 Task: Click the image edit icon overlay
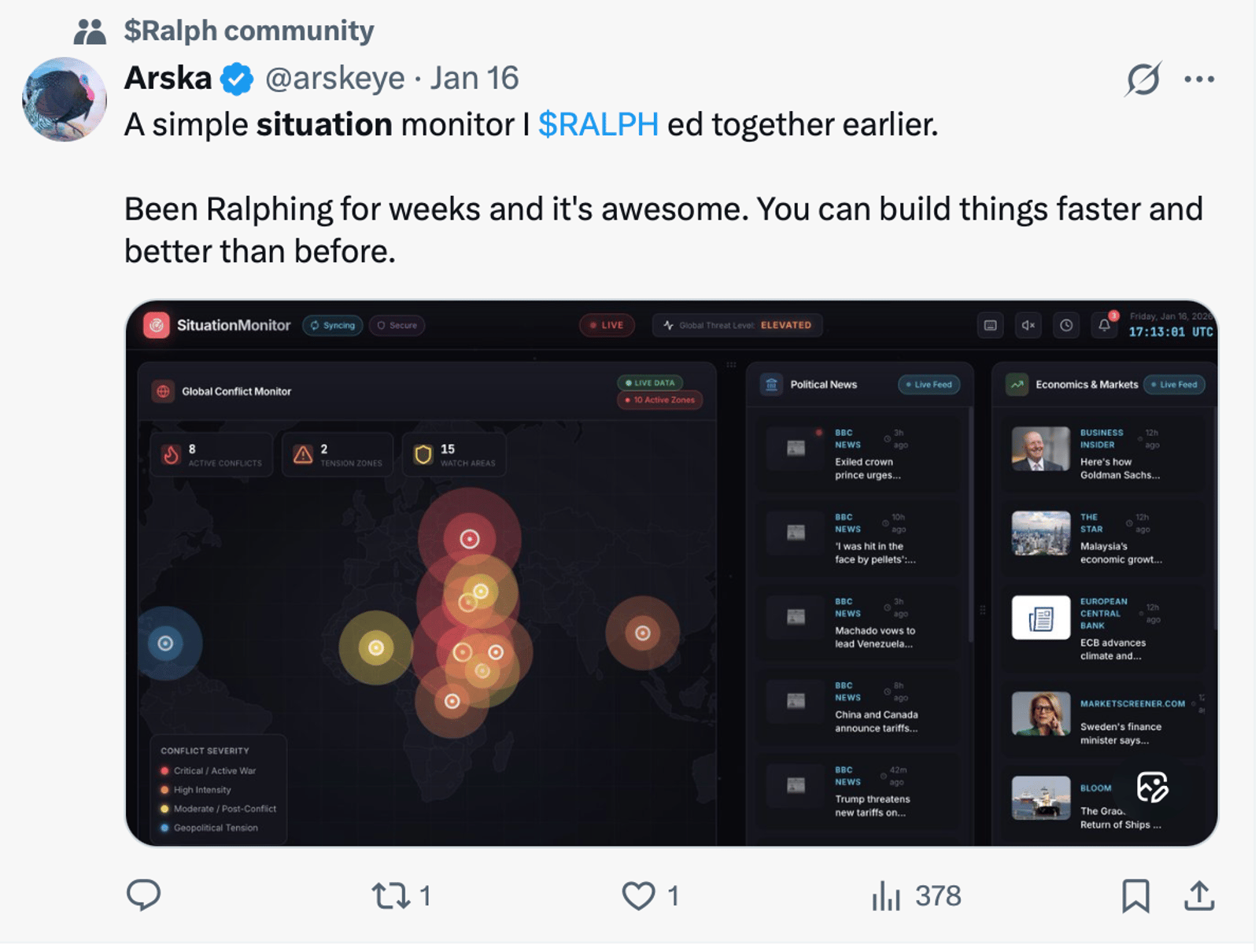(1152, 787)
